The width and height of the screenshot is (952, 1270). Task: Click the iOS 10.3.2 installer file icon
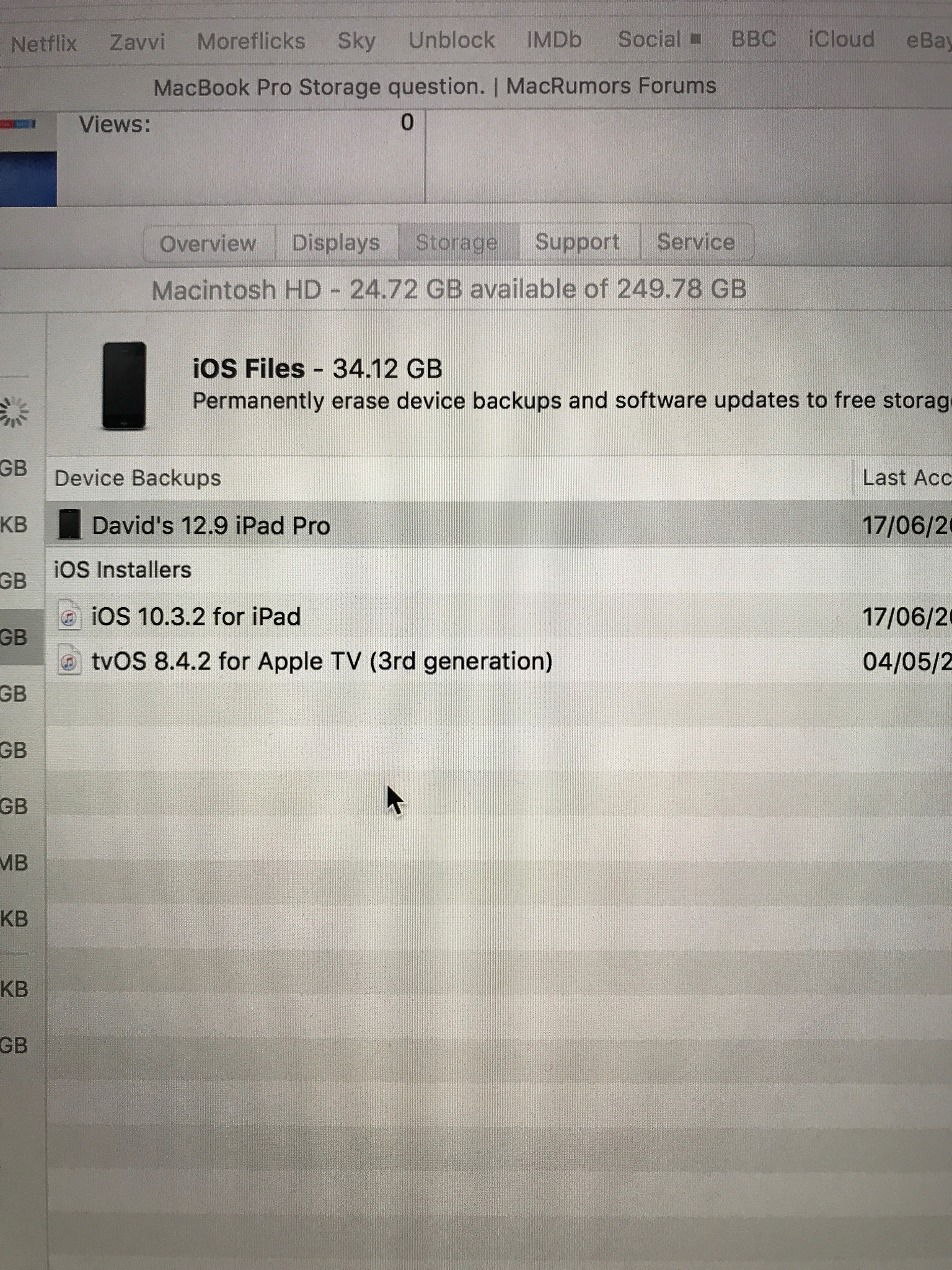coord(69,617)
